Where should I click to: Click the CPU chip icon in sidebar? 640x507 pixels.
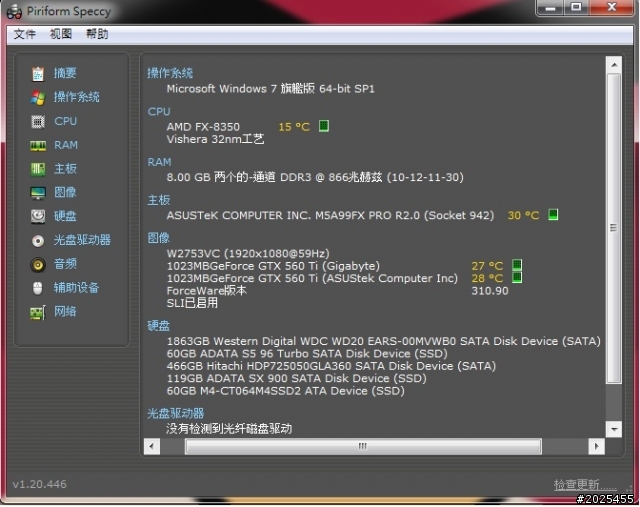38,122
